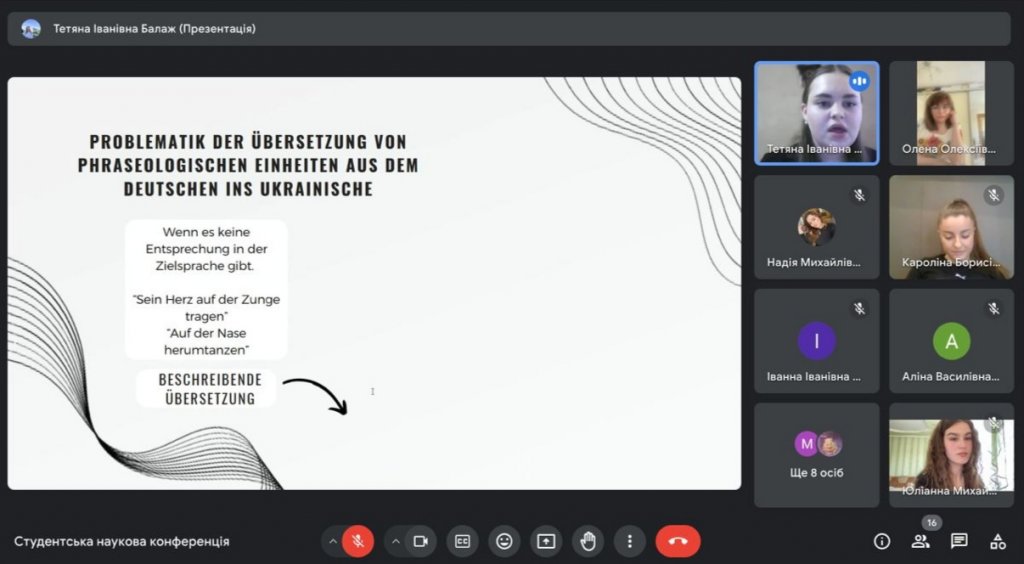Open the 'Ще 8 осіб' overflow tile
Viewport: 1024px width, 564px height.
816,455
